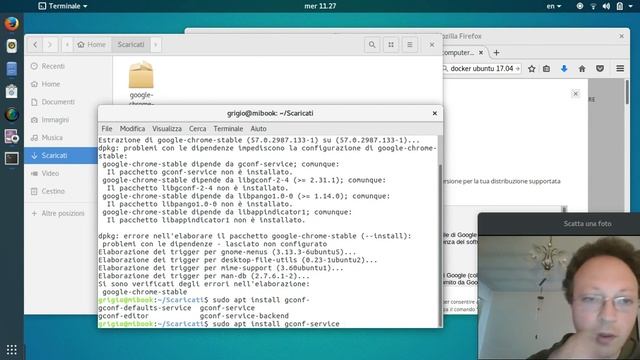Viewport: 640px width, 360px height.
Task: Go forward in file manager
Action: click(x=50, y=44)
